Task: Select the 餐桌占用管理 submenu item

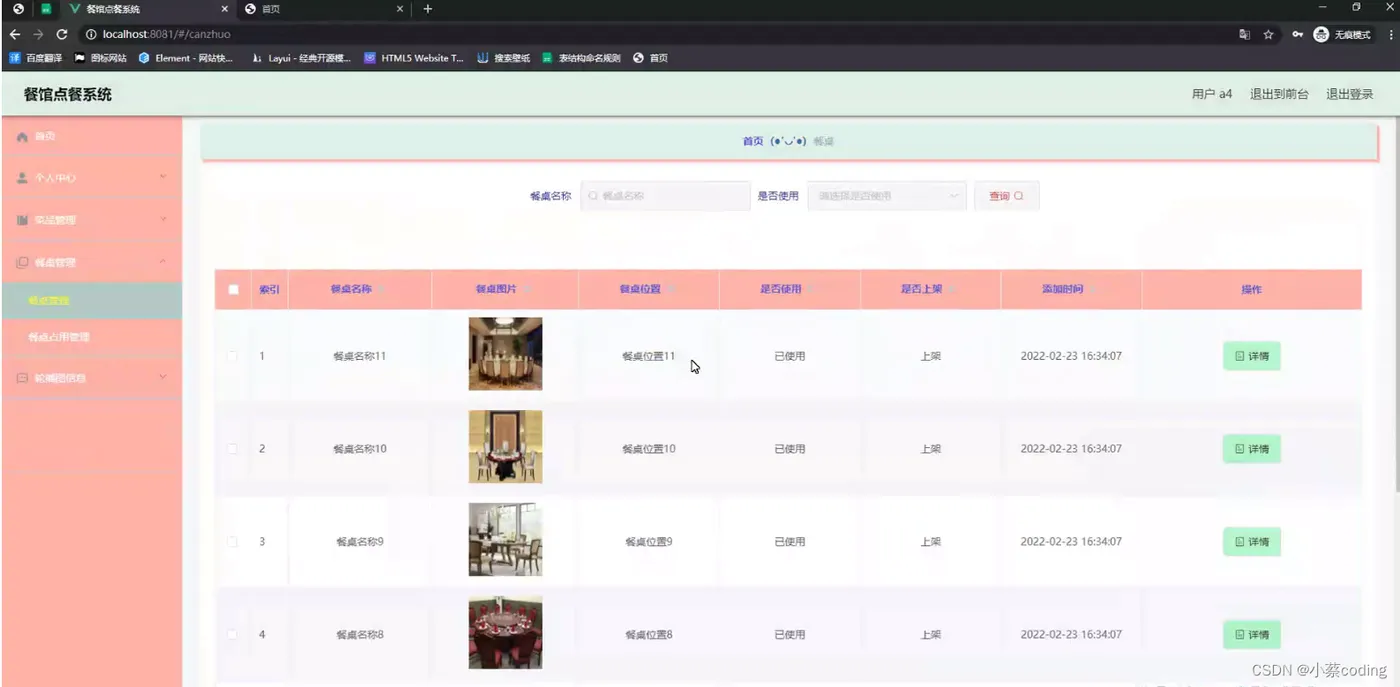Action: (91, 337)
